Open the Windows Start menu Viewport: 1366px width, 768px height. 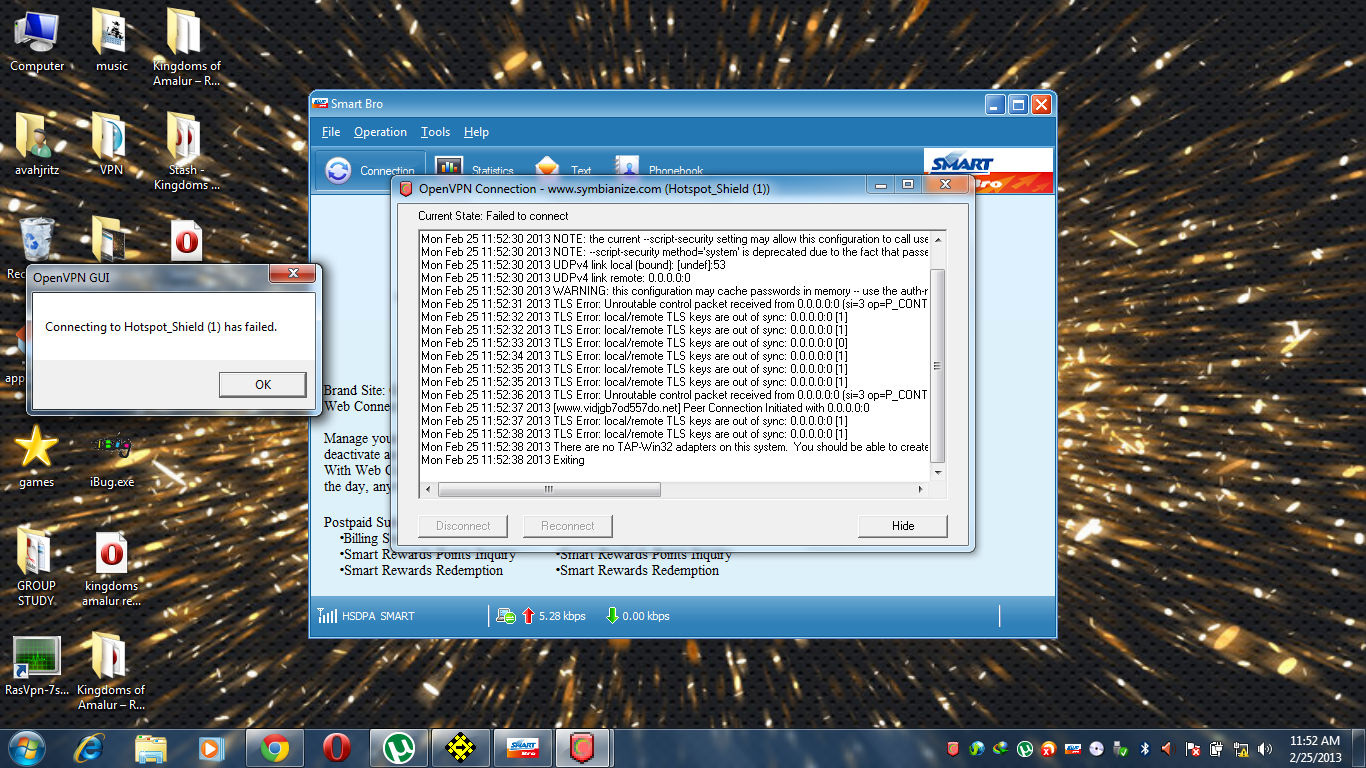[x=26, y=748]
